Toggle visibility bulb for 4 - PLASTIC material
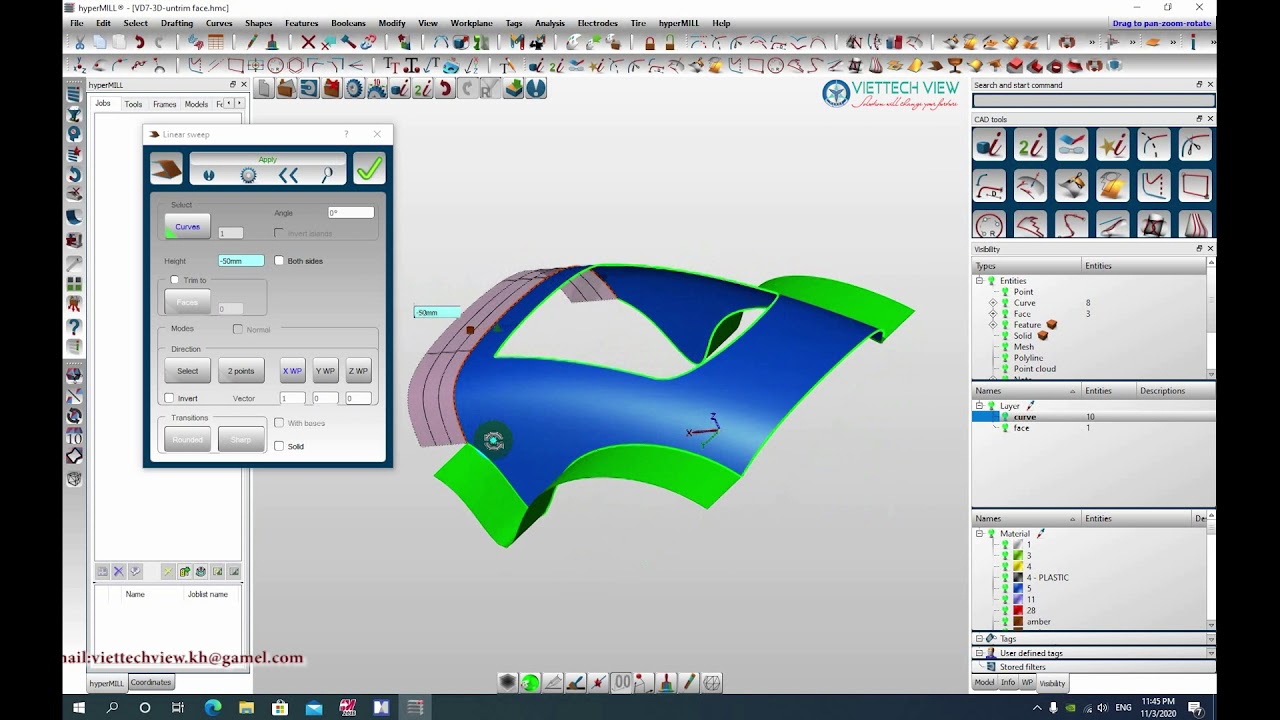Viewport: 1280px width, 720px height. click(1005, 578)
